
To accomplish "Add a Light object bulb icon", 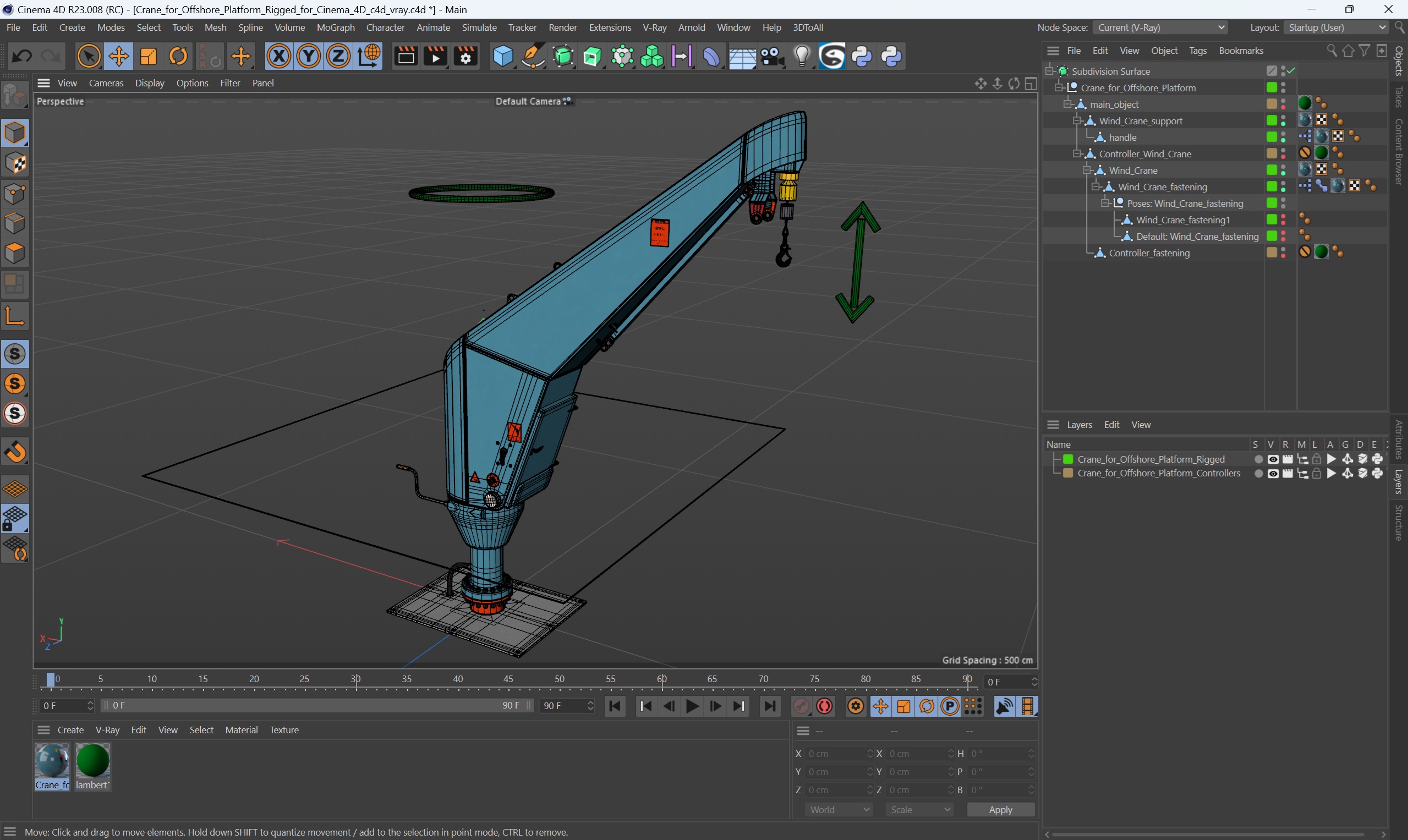I will pyautogui.click(x=802, y=56).
